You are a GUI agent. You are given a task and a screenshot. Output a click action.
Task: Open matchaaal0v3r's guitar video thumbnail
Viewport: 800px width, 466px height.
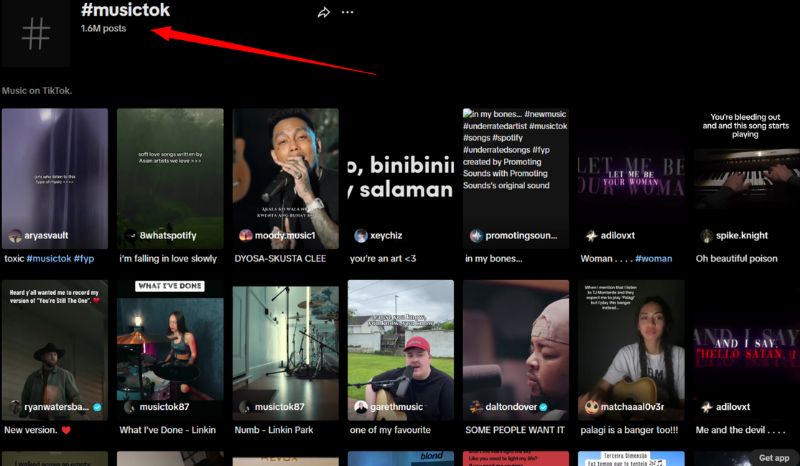631,350
